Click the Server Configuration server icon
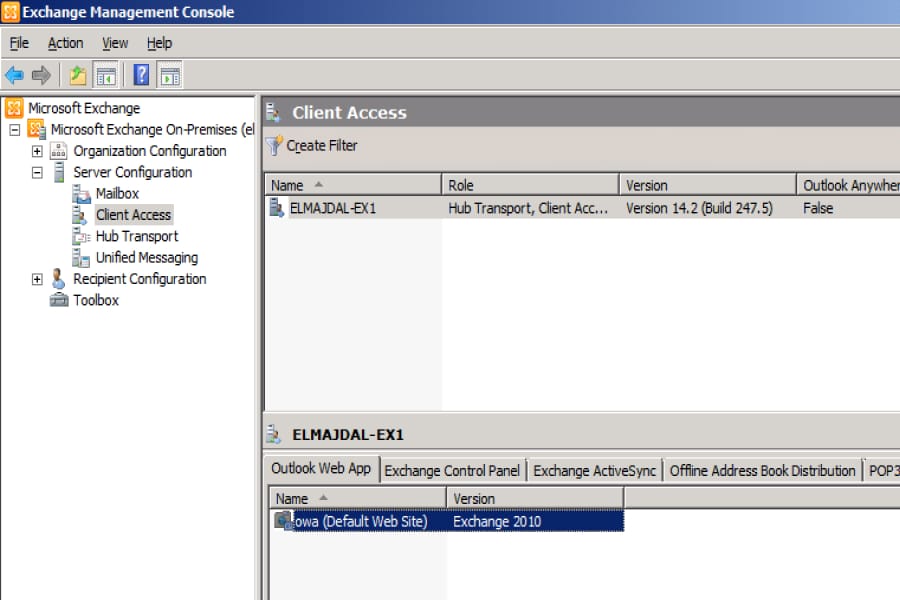The height and width of the screenshot is (600, 900). (x=59, y=172)
